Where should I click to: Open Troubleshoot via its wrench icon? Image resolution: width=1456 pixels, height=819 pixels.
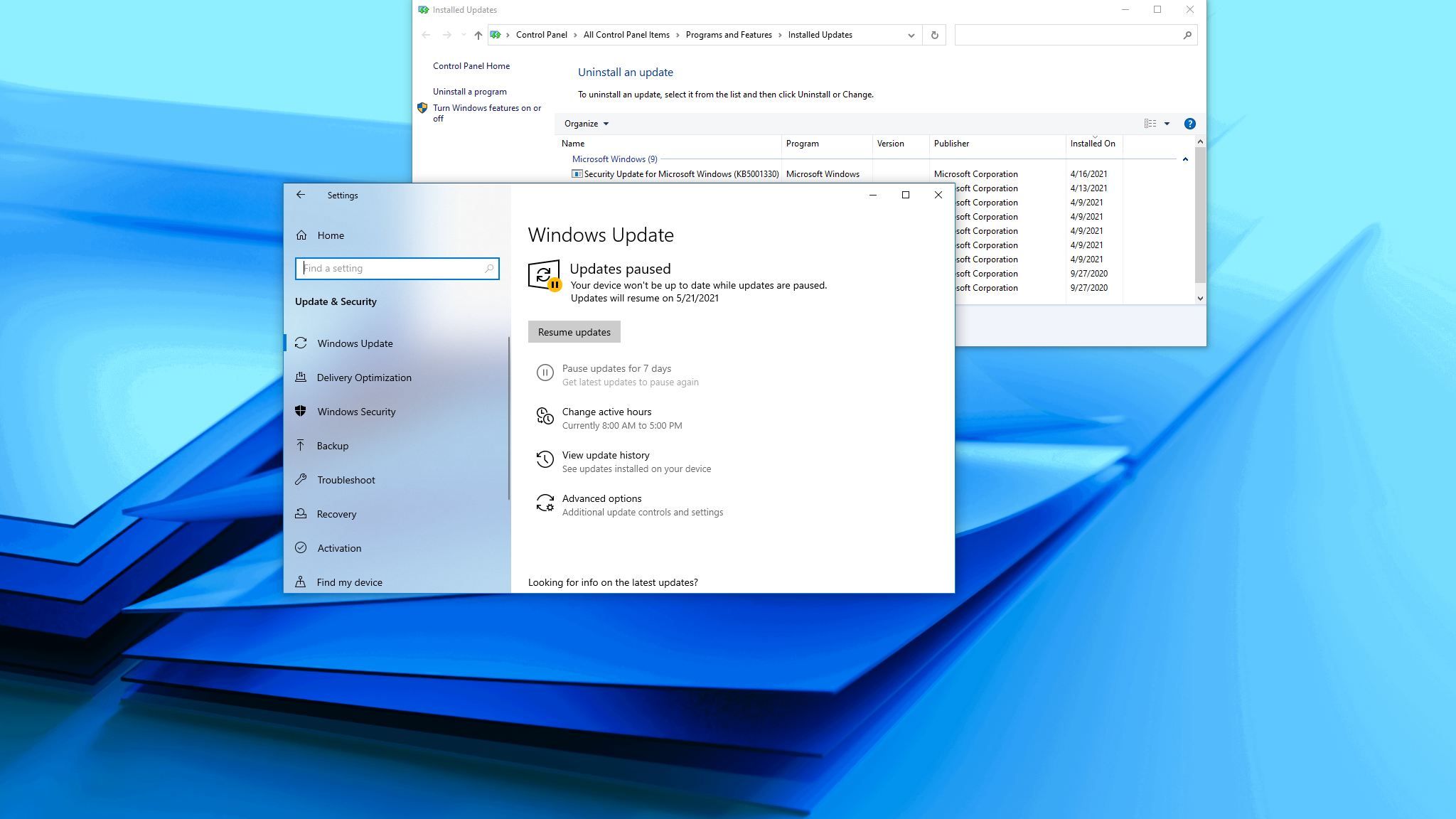point(301,480)
